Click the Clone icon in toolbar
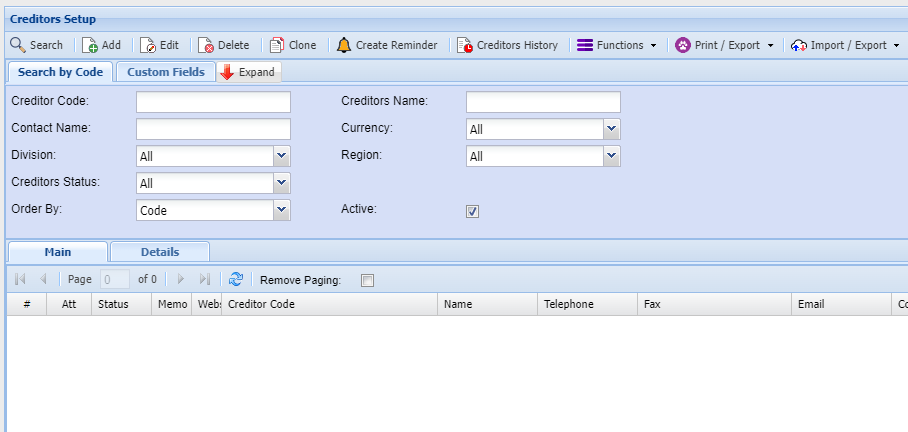 coord(277,45)
